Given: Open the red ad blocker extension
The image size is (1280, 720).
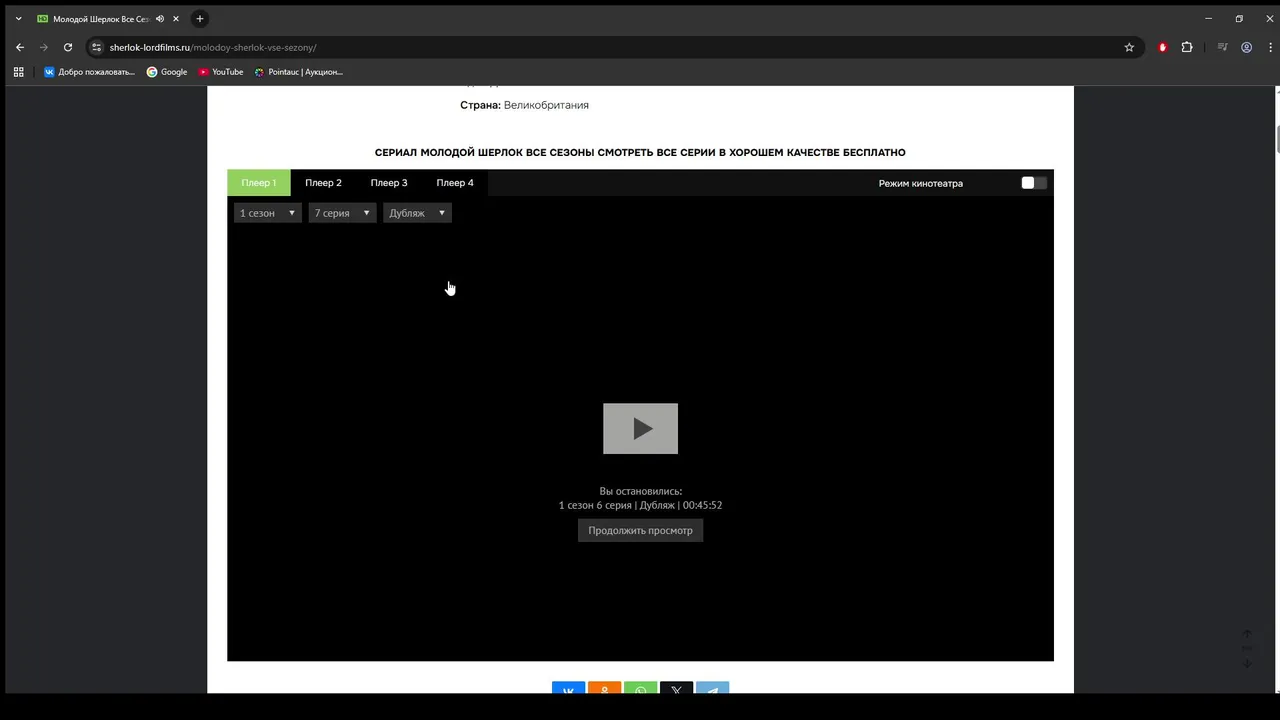Looking at the screenshot, I should [x=1162, y=47].
